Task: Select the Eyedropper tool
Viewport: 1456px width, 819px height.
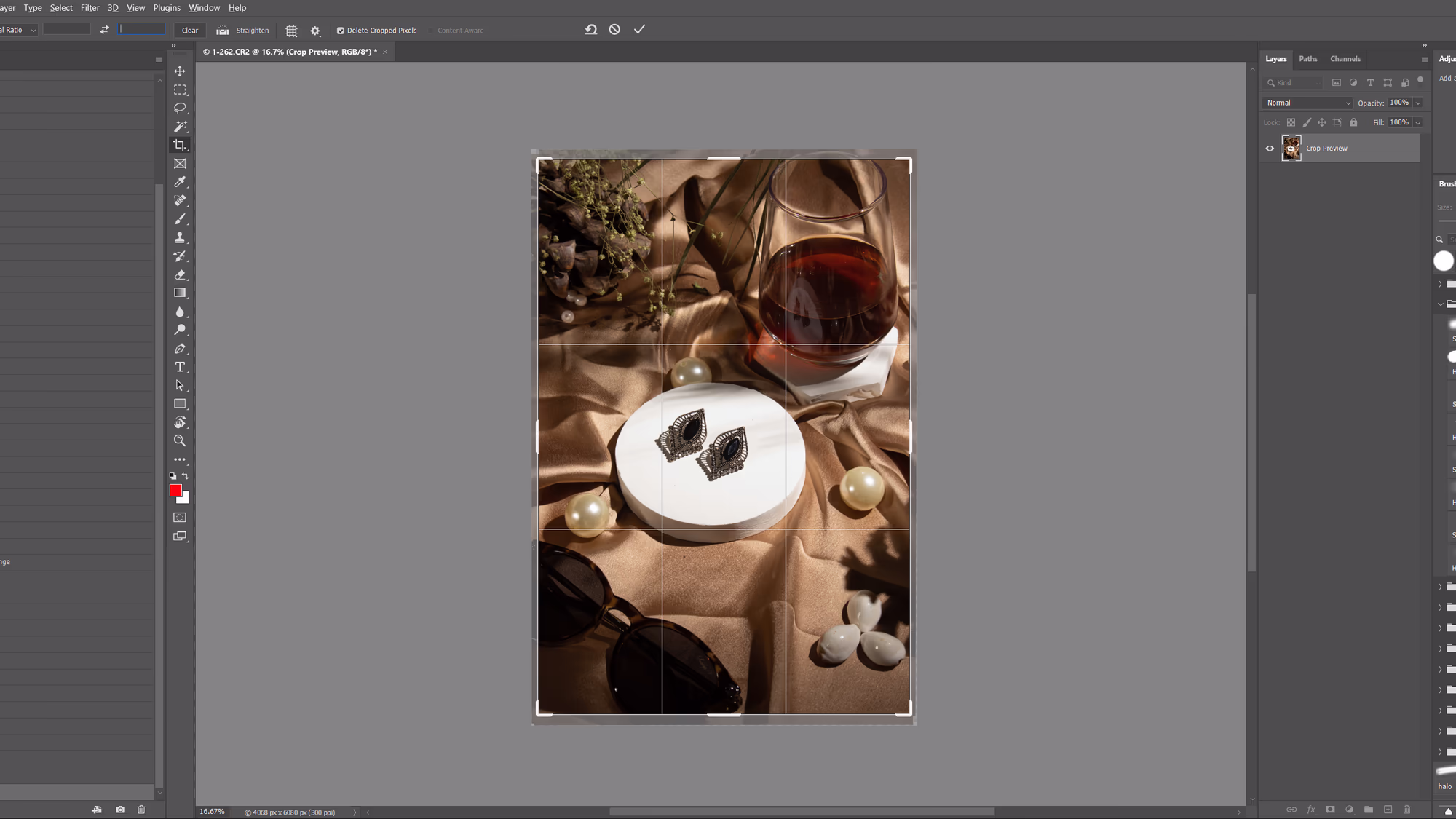Action: click(x=180, y=182)
